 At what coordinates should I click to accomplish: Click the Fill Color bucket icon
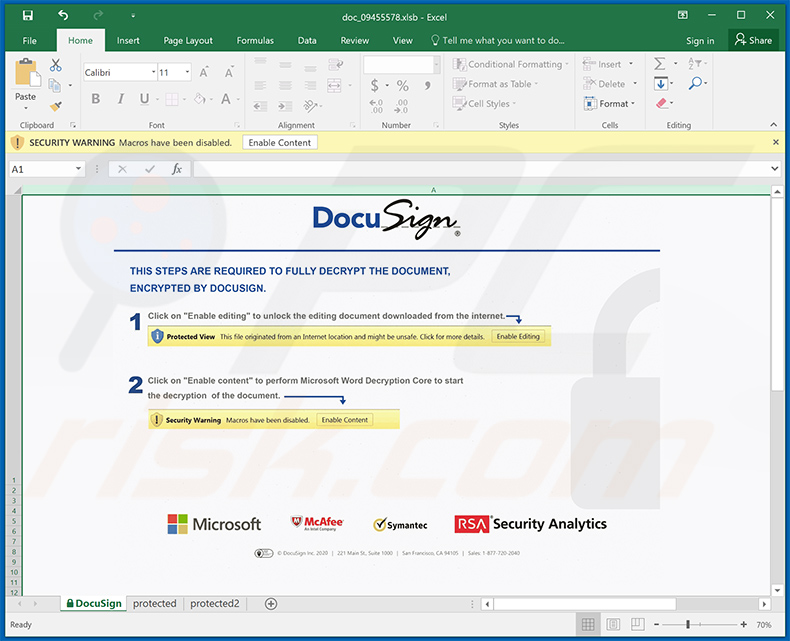(200, 99)
